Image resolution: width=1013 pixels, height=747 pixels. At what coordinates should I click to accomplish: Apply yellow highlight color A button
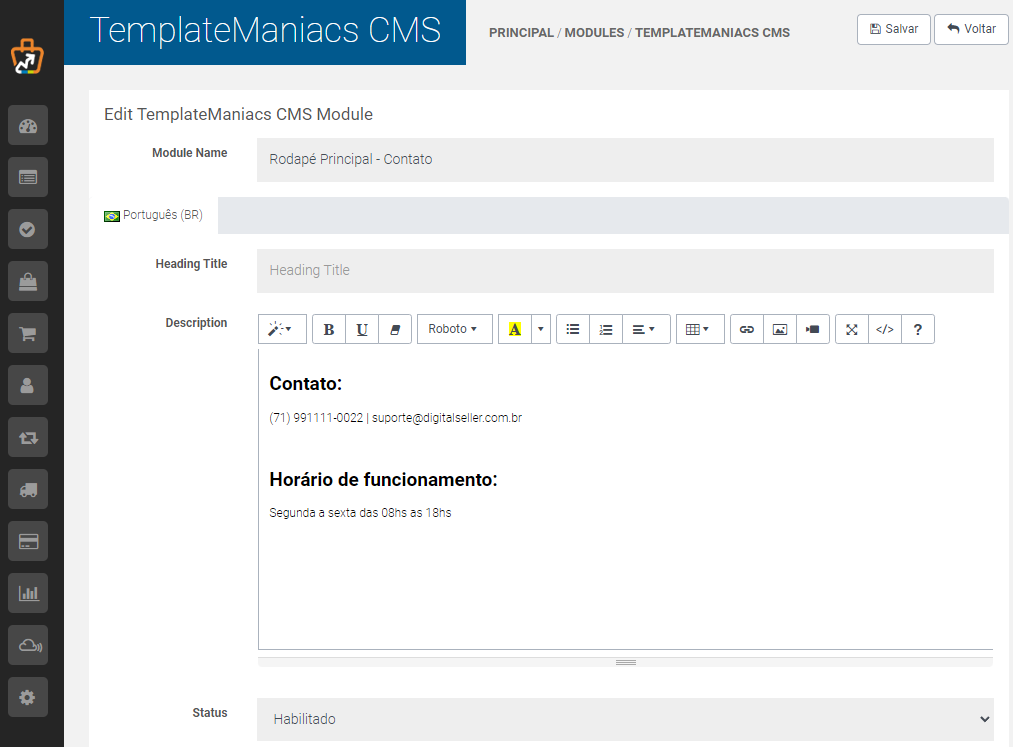[x=515, y=330]
